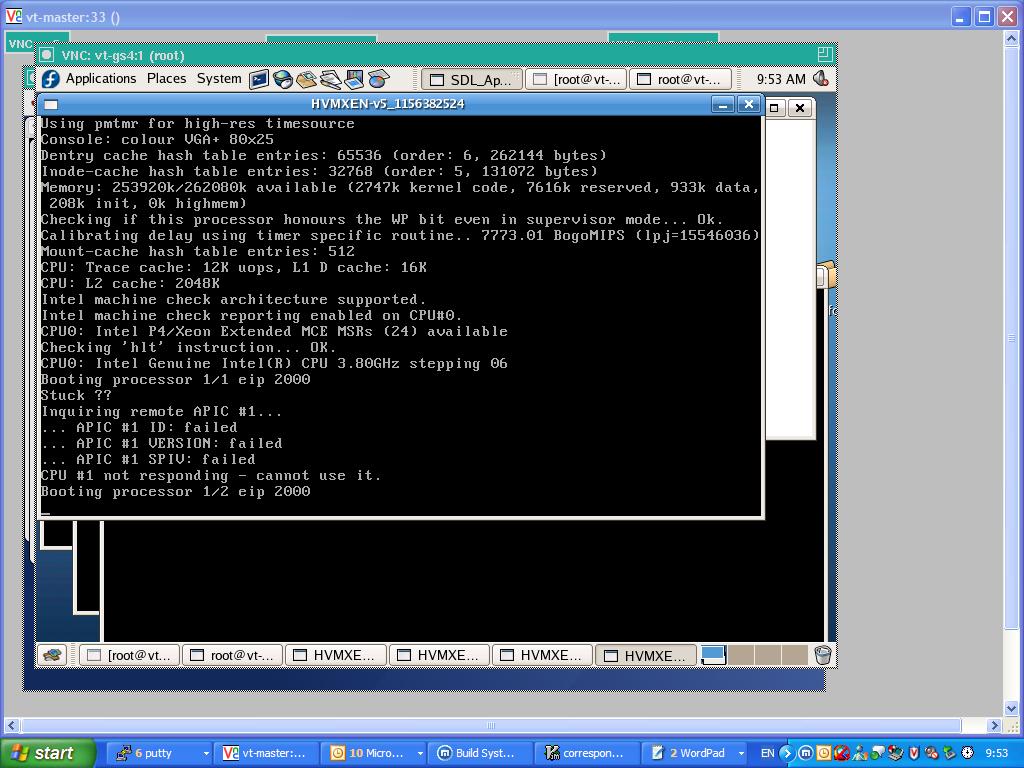Click the web browser globe launcher icon
This screenshot has width=1024, height=768.
(x=283, y=79)
